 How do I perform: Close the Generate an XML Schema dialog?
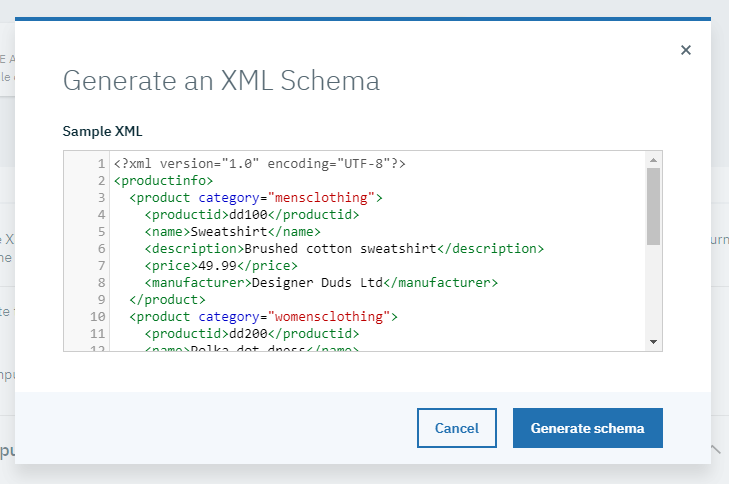pyautogui.click(x=685, y=50)
